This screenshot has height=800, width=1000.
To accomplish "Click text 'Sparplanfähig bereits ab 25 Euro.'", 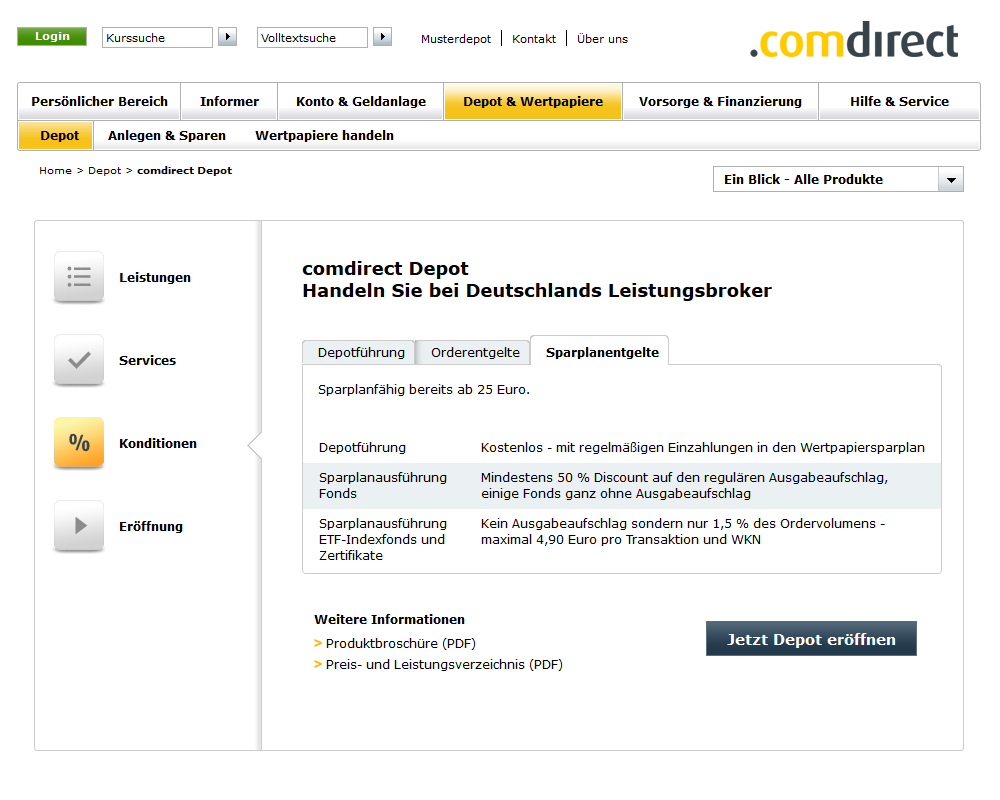I will (x=423, y=389).
